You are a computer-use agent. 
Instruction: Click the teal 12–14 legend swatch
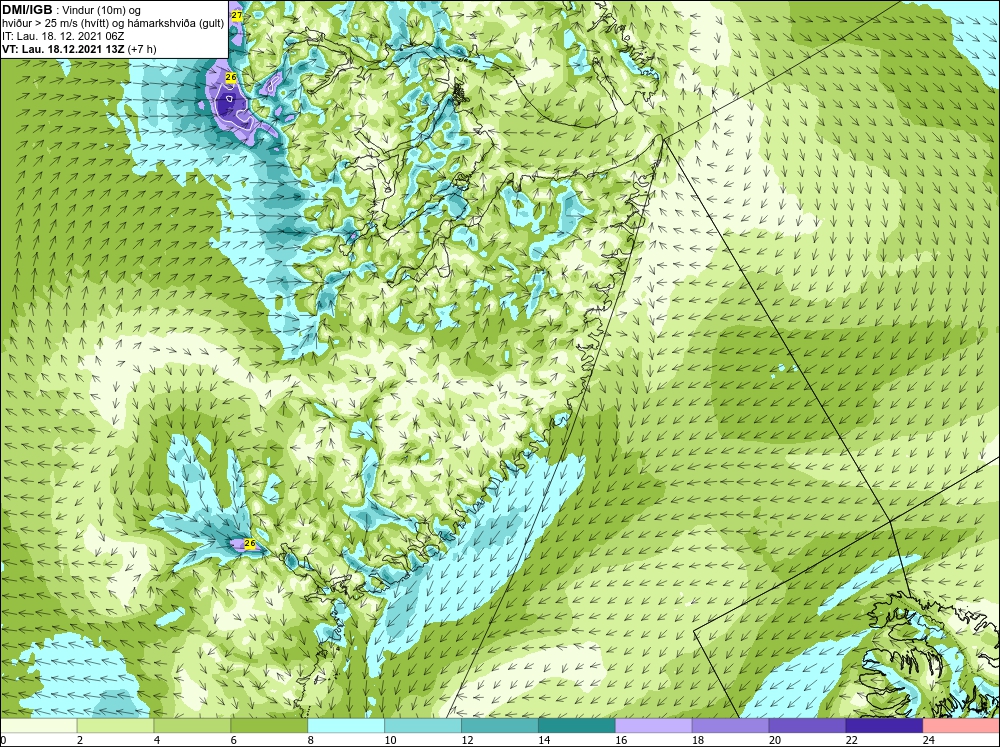(499, 726)
